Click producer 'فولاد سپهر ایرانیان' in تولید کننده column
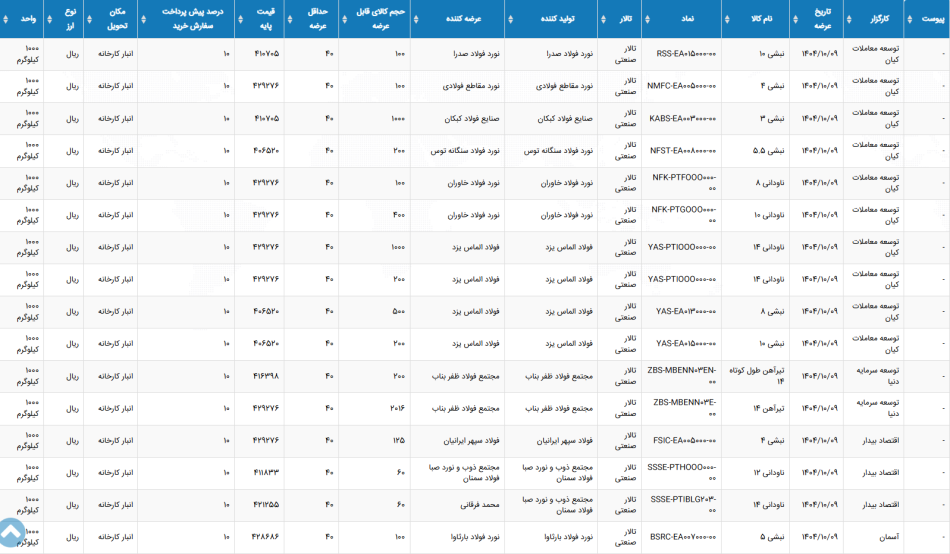 point(565,441)
